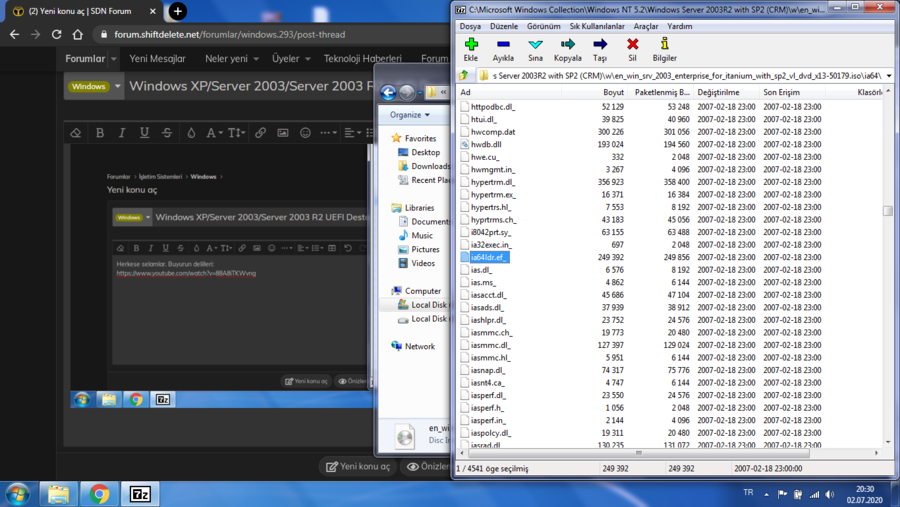This screenshot has width=900, height=507.
Task: Click the eraser (remove formatting) icon in forum editor
Action: pos(76,133)
